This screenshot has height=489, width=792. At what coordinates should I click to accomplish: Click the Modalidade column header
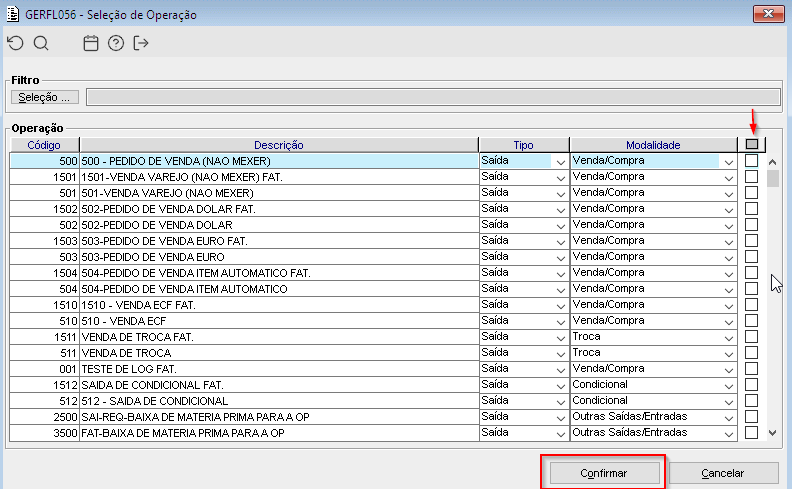point(653,145)
